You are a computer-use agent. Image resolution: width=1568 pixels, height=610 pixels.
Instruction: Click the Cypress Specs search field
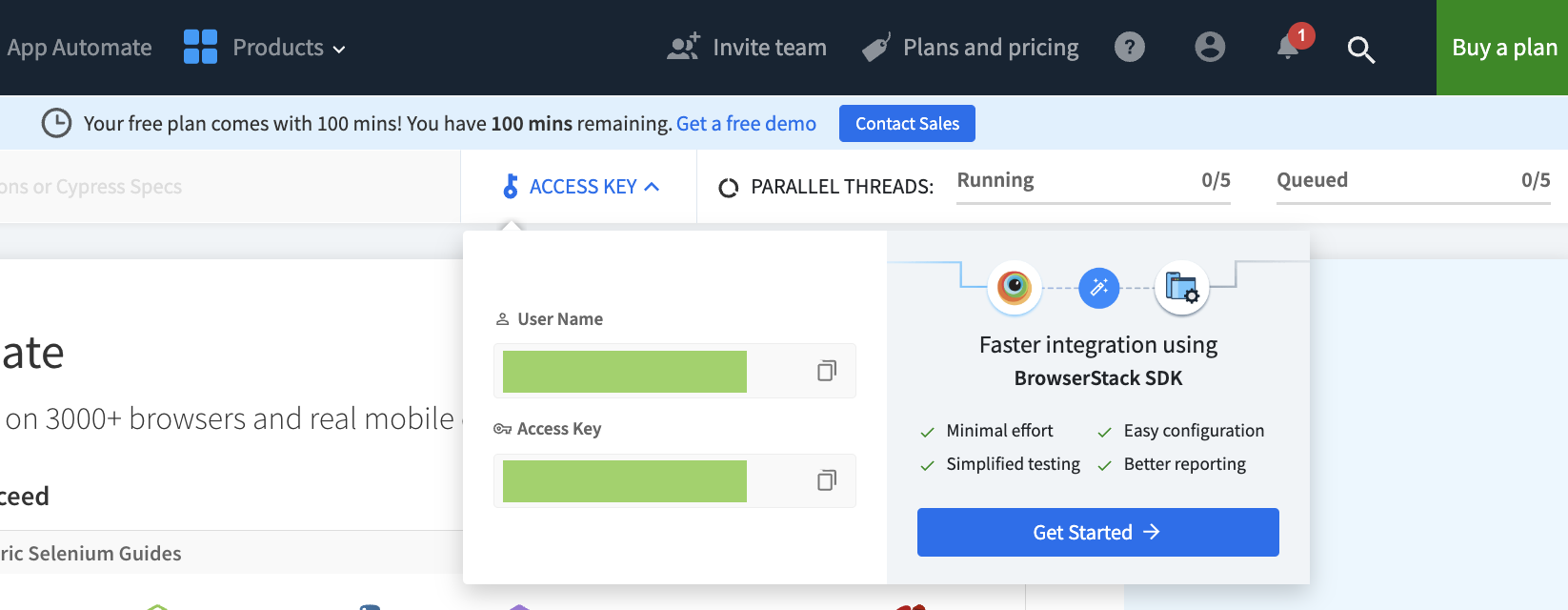230,187
